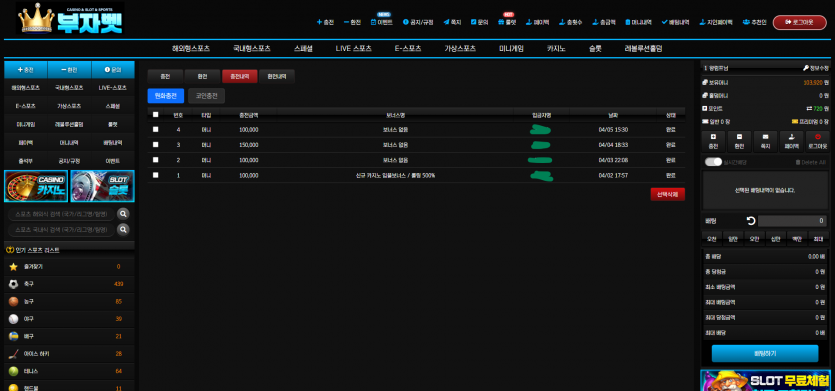This screenshot has width=835, height=391.
Task: Tick the checkbox for row number 1
Action: [x=155, y=175]
